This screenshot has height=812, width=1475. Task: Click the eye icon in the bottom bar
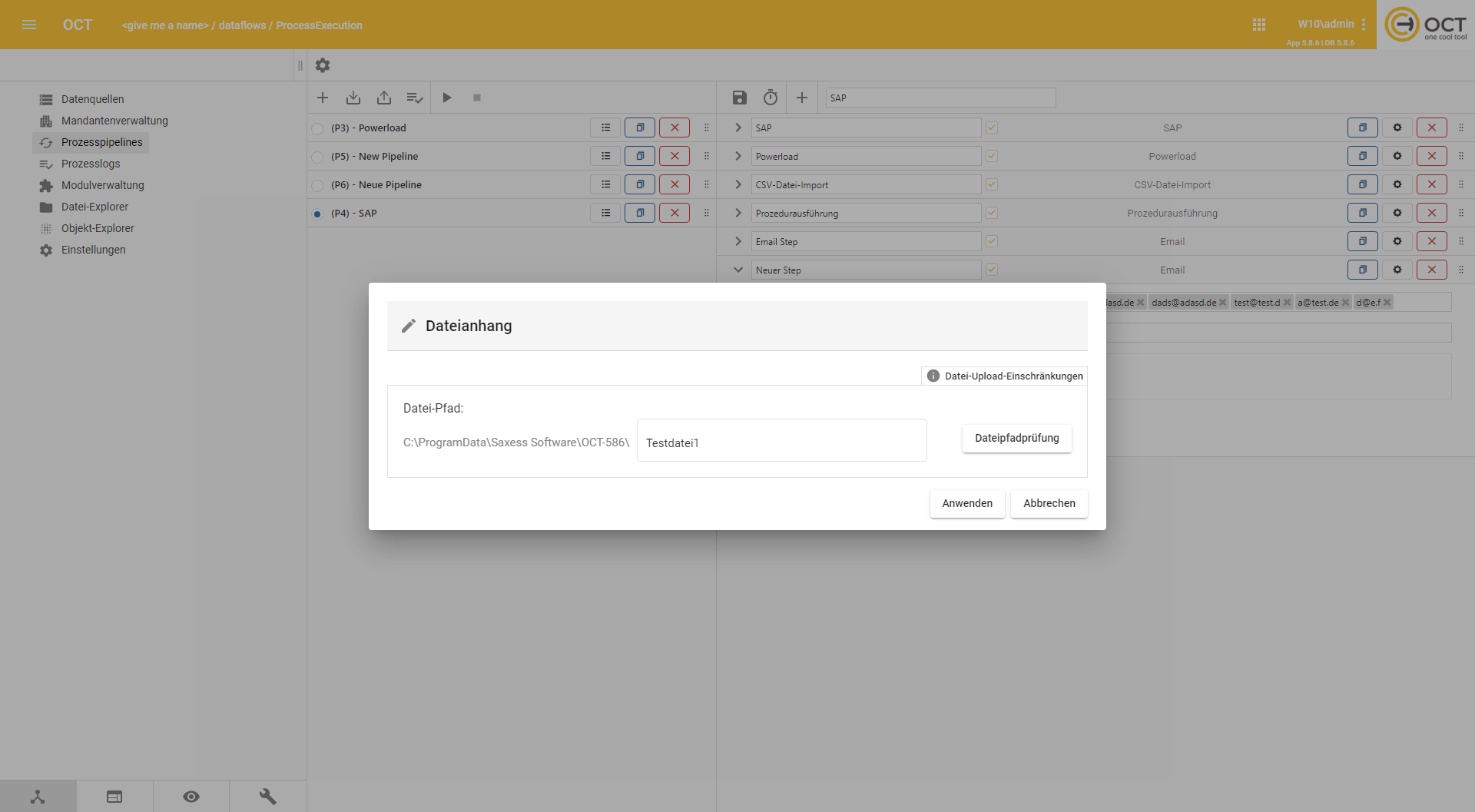tap(191, 797)
